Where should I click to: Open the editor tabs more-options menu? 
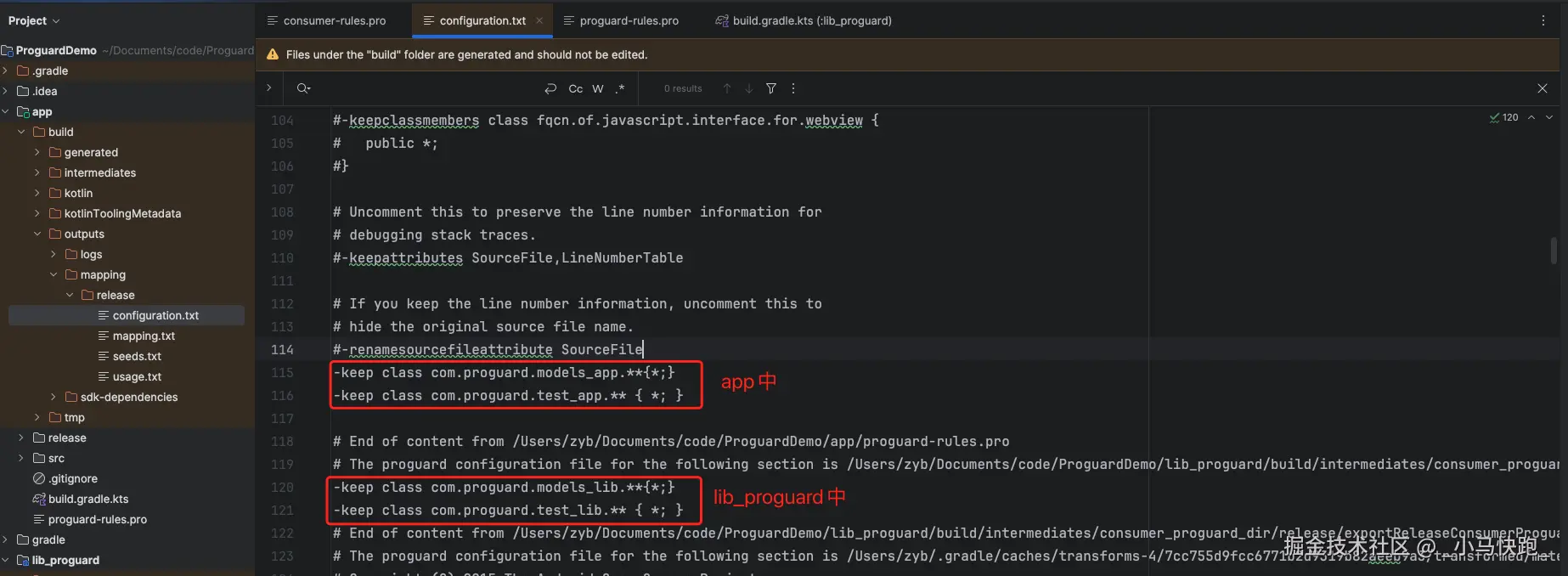click(1543, 20)
